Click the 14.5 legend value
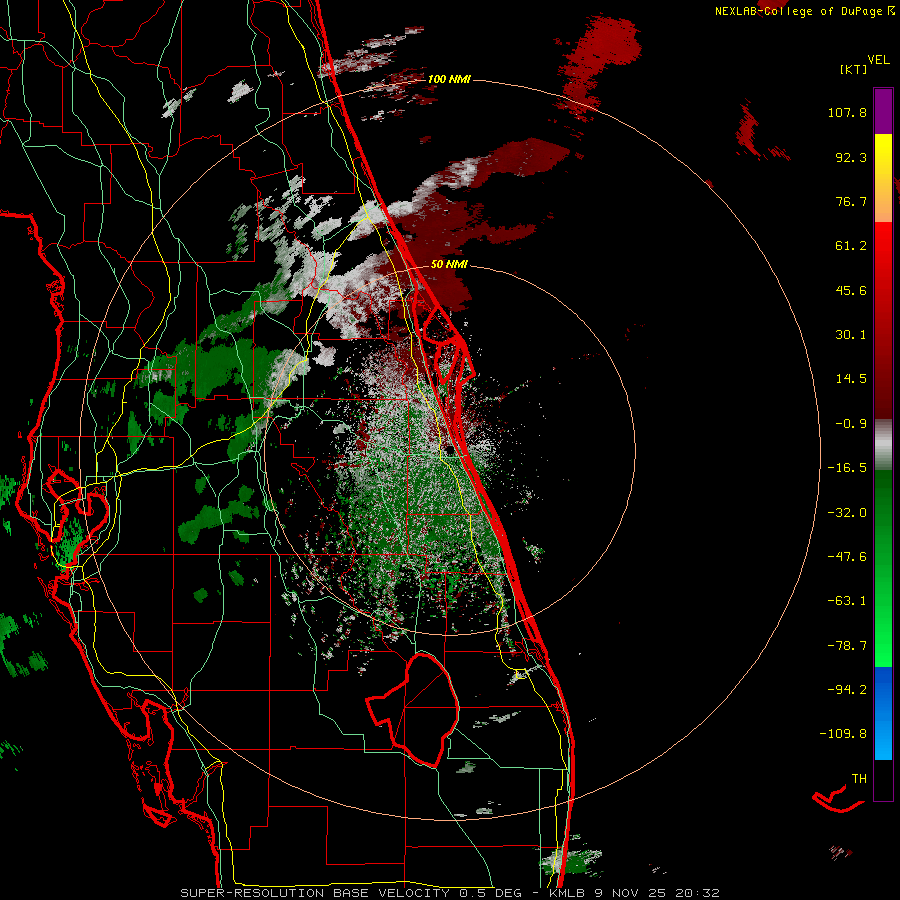Screen dimensions: 900x900 pos(851,379)
